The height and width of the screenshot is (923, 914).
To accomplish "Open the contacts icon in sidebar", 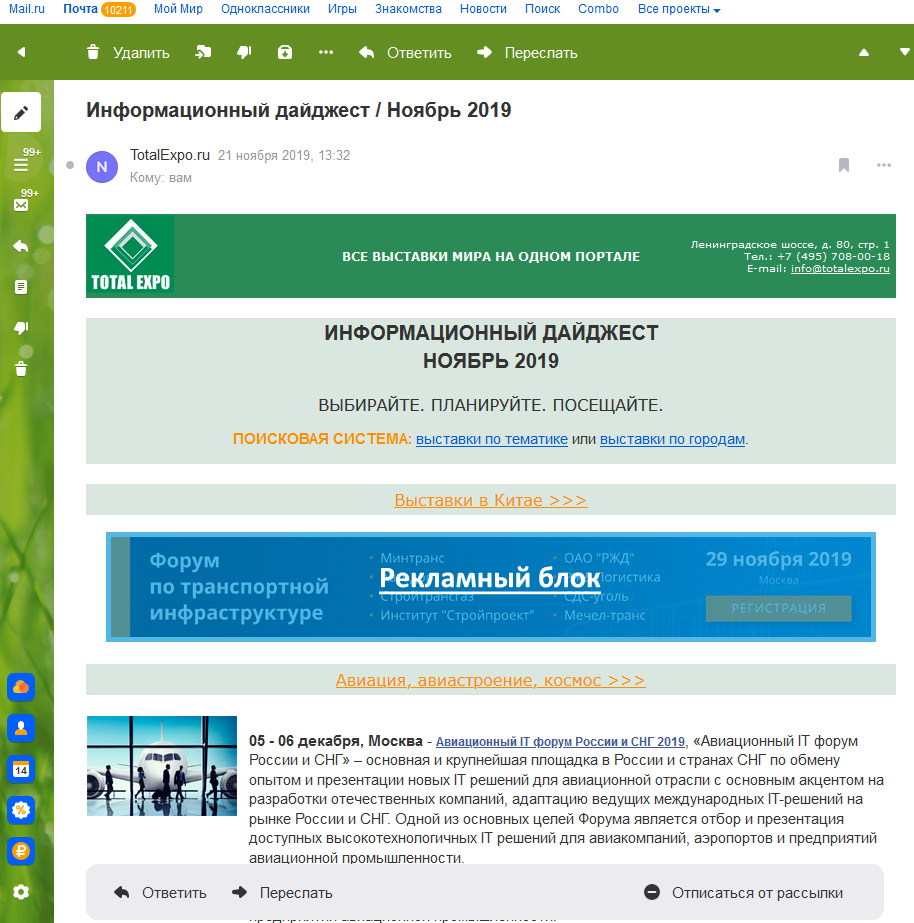I will point(21,728).
